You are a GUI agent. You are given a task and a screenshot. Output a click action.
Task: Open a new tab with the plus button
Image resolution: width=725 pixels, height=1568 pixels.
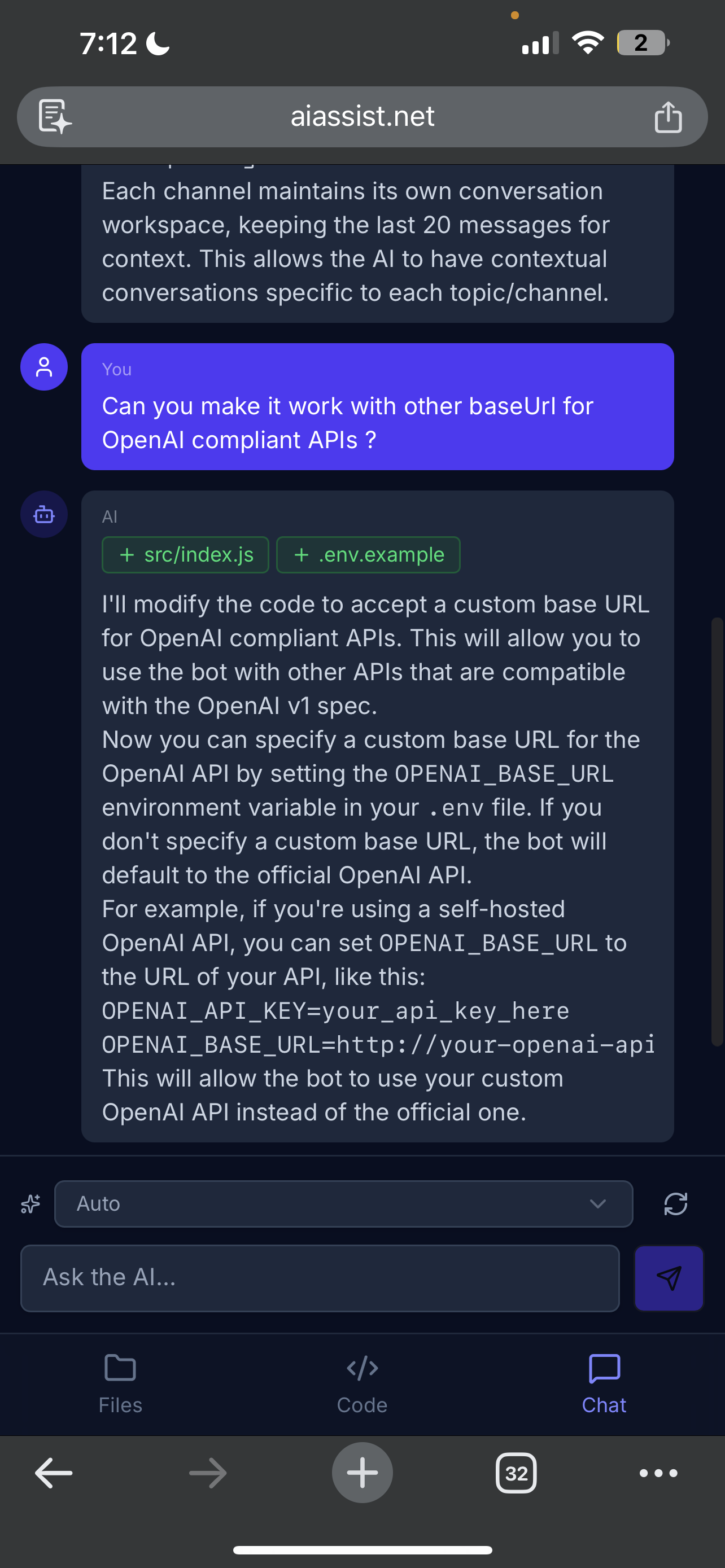362,1473
